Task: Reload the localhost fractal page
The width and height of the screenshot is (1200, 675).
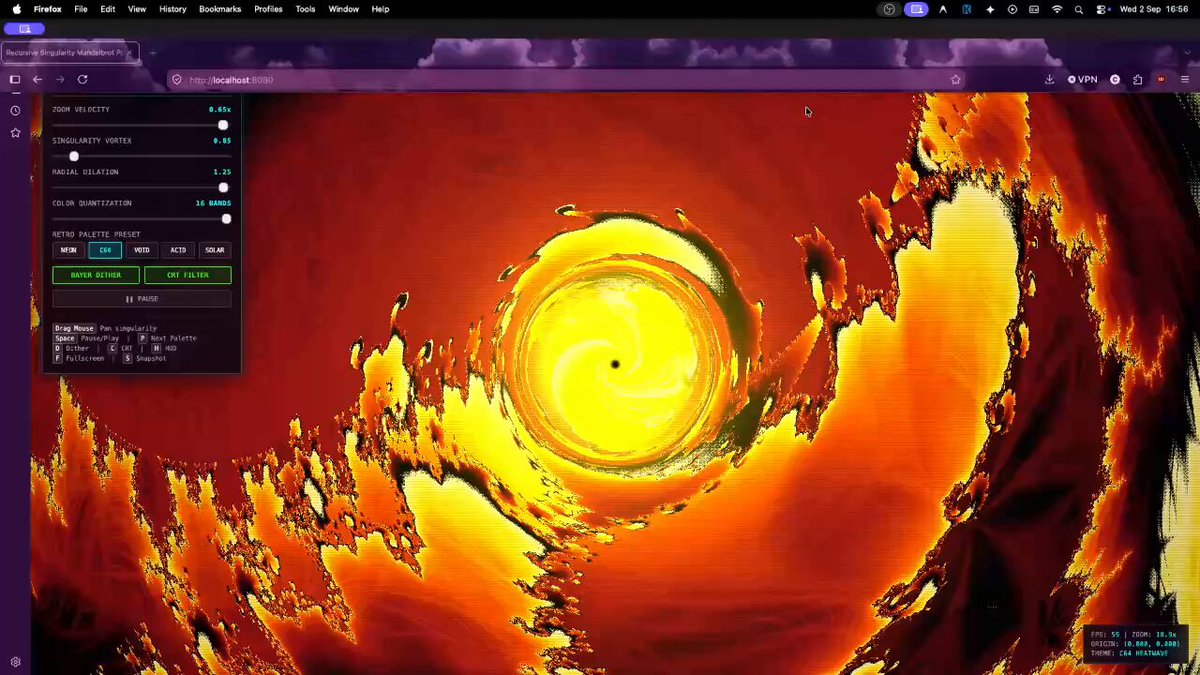Action: (83, 79)
